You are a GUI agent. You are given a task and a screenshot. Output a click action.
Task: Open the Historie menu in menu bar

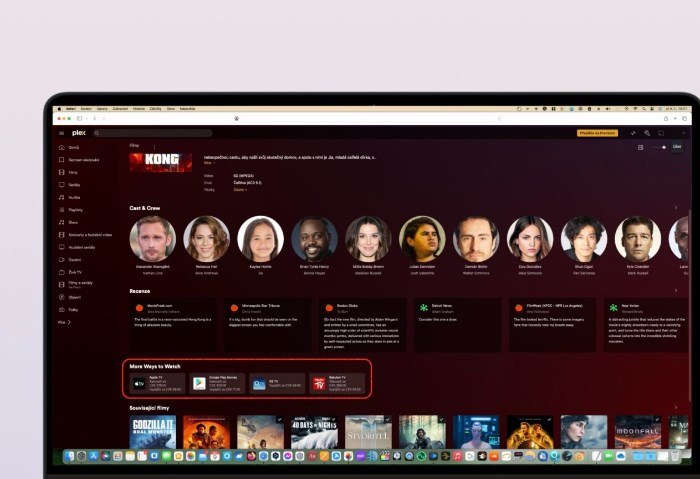click(139, 108)
